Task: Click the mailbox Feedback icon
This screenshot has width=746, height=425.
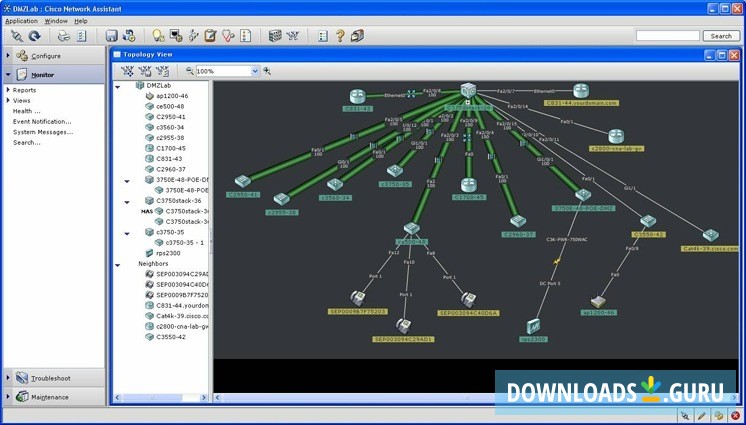Action: 357,36
